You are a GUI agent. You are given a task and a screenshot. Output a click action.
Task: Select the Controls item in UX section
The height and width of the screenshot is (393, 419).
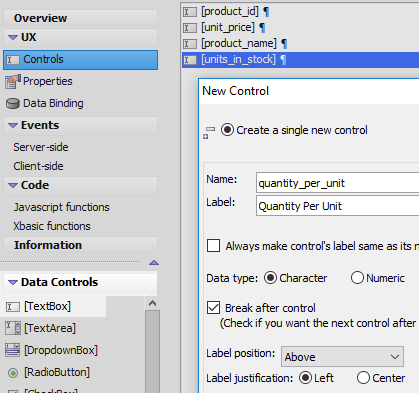click(80, 60)
